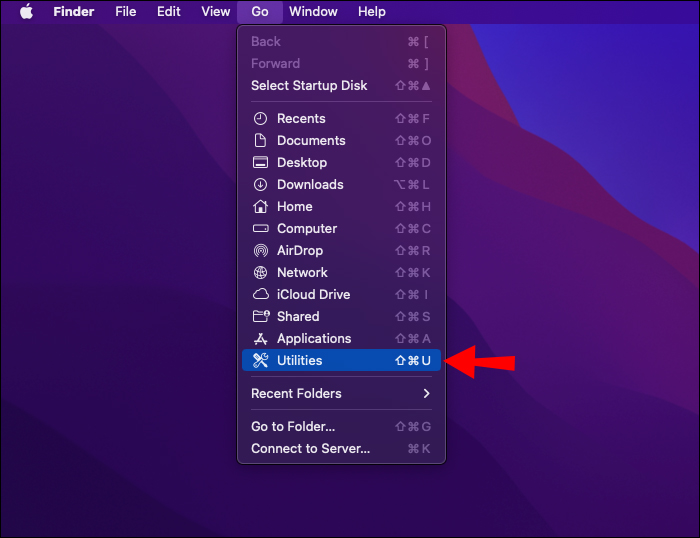This screenshot has width=700, height=538.
Task: Choose Connect to Server… entry
Action: point(342,448)
